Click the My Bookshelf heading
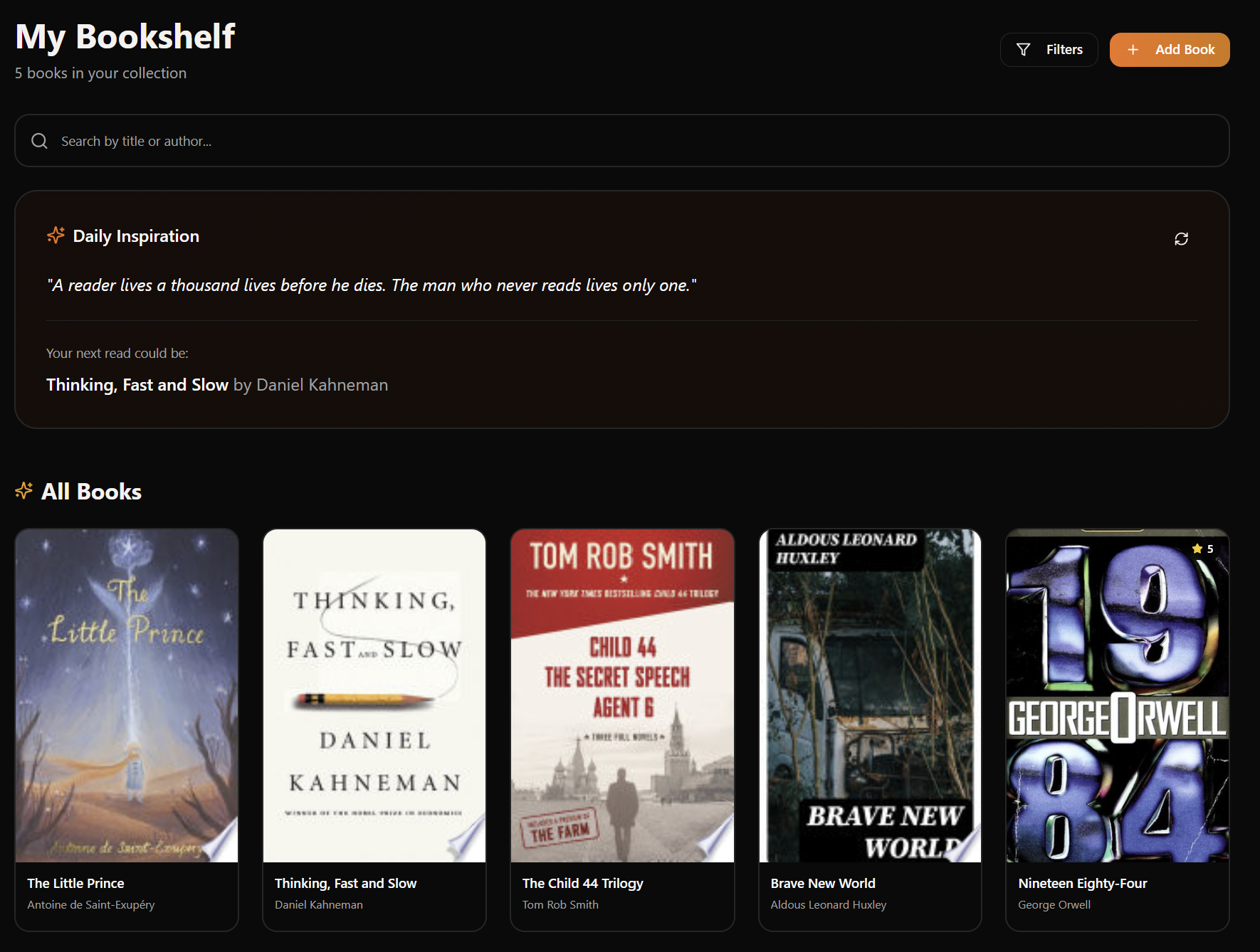This screenshot has width=1260, height=952. pos(125,36)
